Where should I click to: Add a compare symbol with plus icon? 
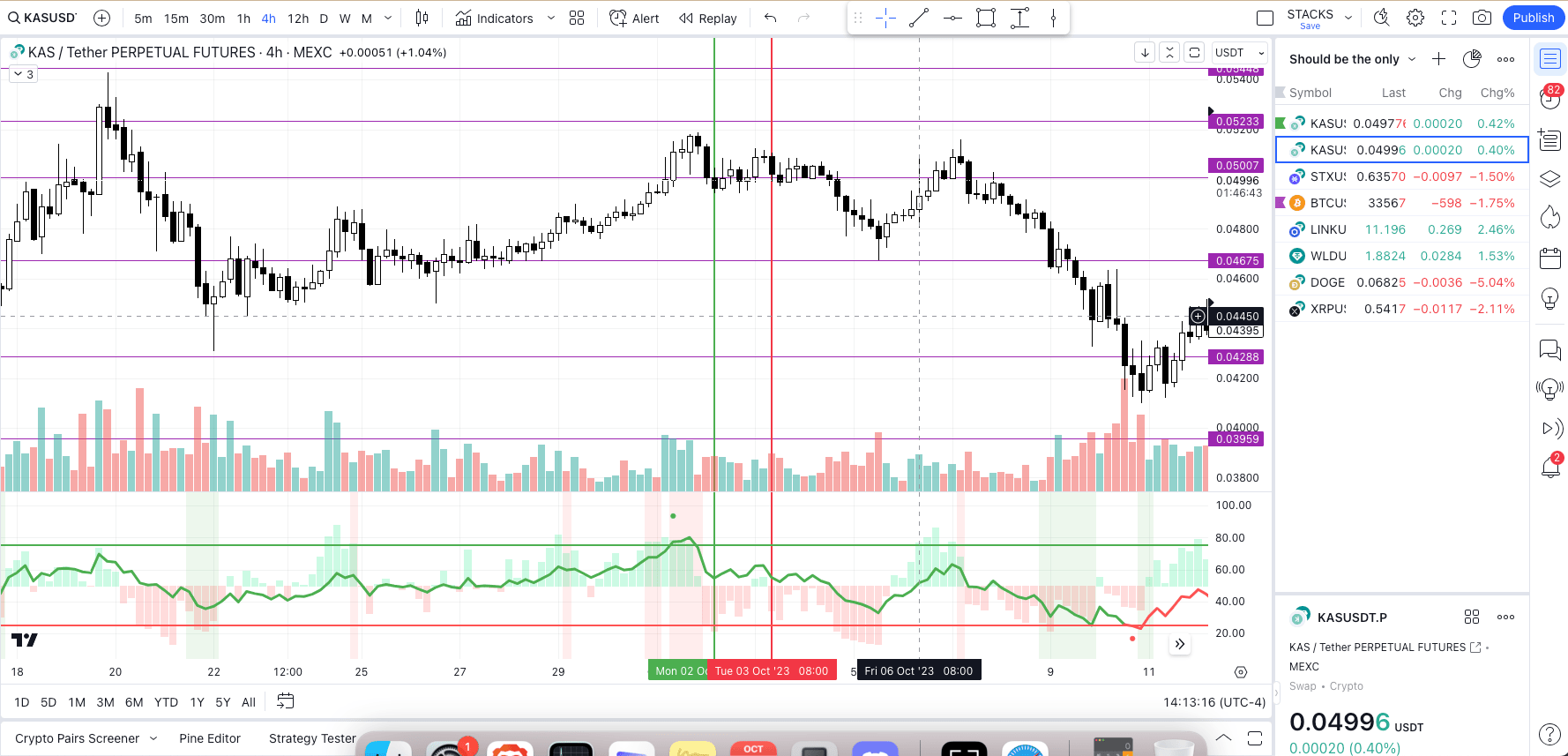click(102, 18)
